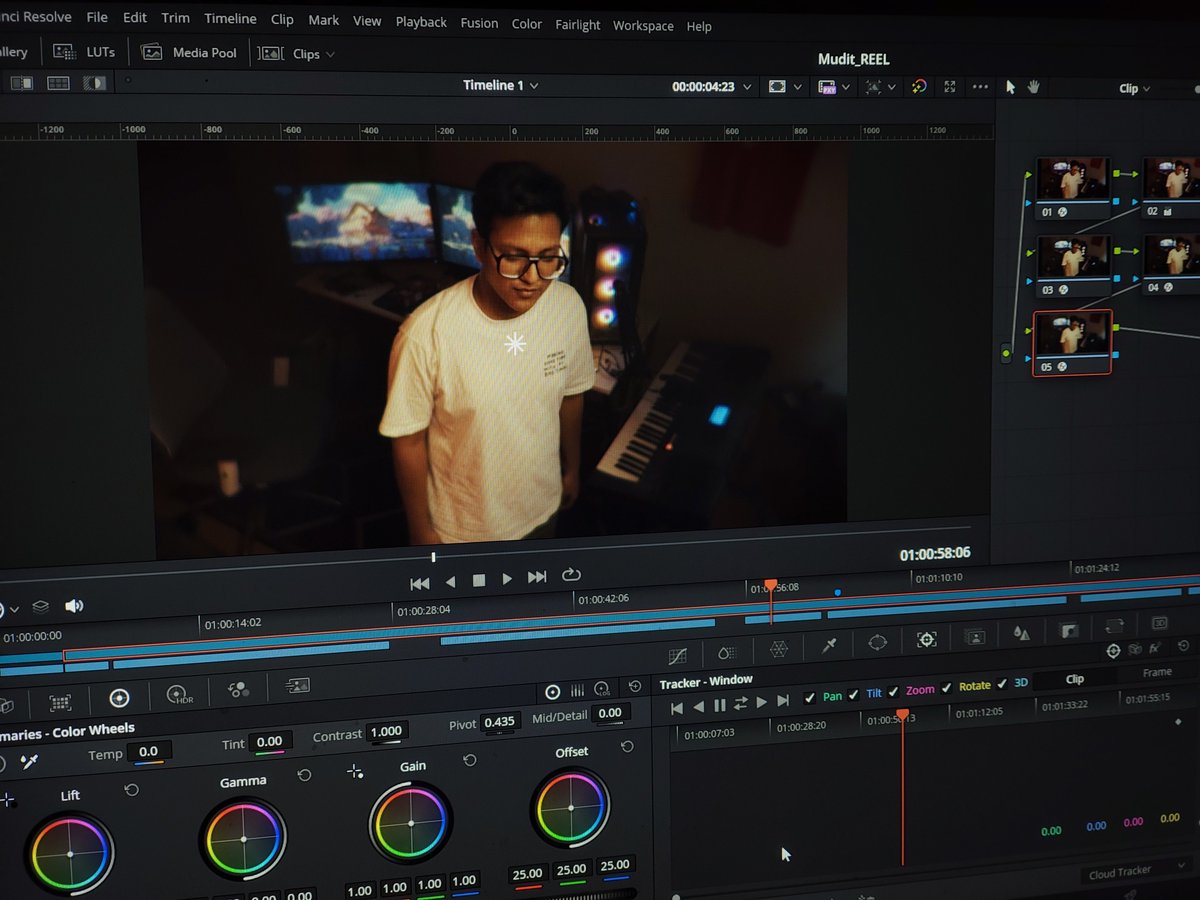Open the Clips dropdown arrow
This screenshot has width=1200, height=900.
click(331, 55)
